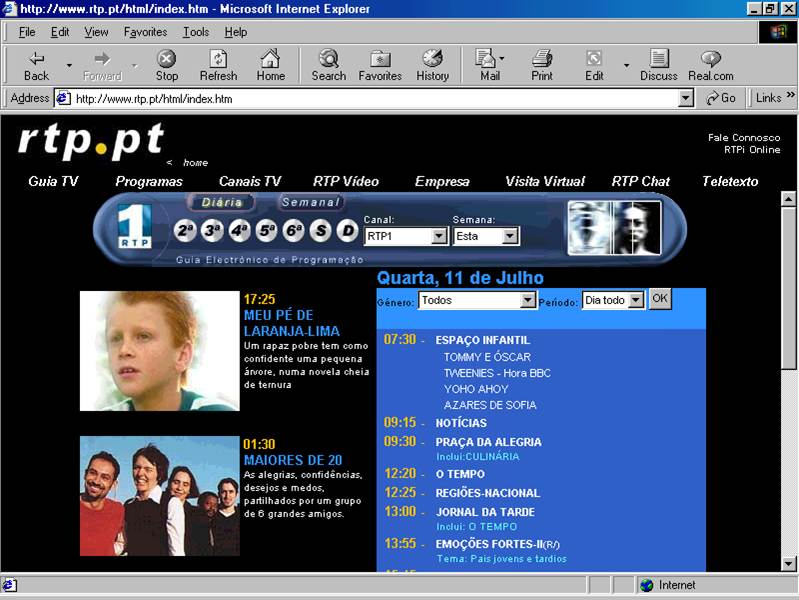The height and width of the screenshot is (600, 799).
Task: Select the 5ª weekday button
Action: [x=267, y=231]
